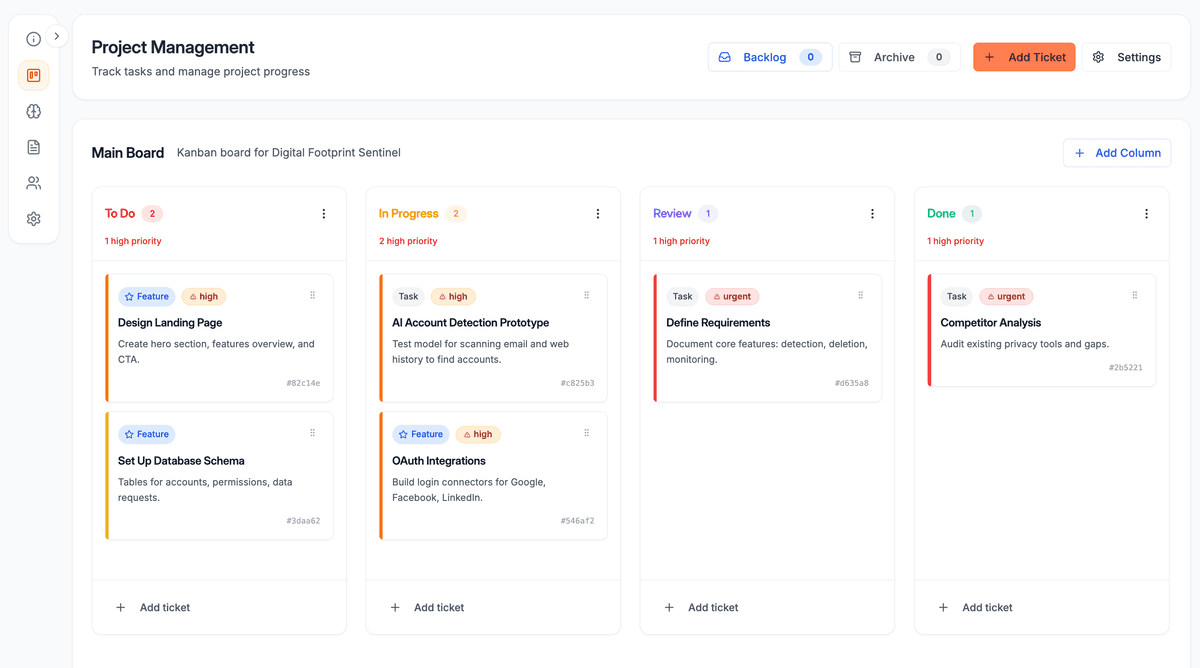Open the documents sidebar icon
1200x668 pixels.
33,146
